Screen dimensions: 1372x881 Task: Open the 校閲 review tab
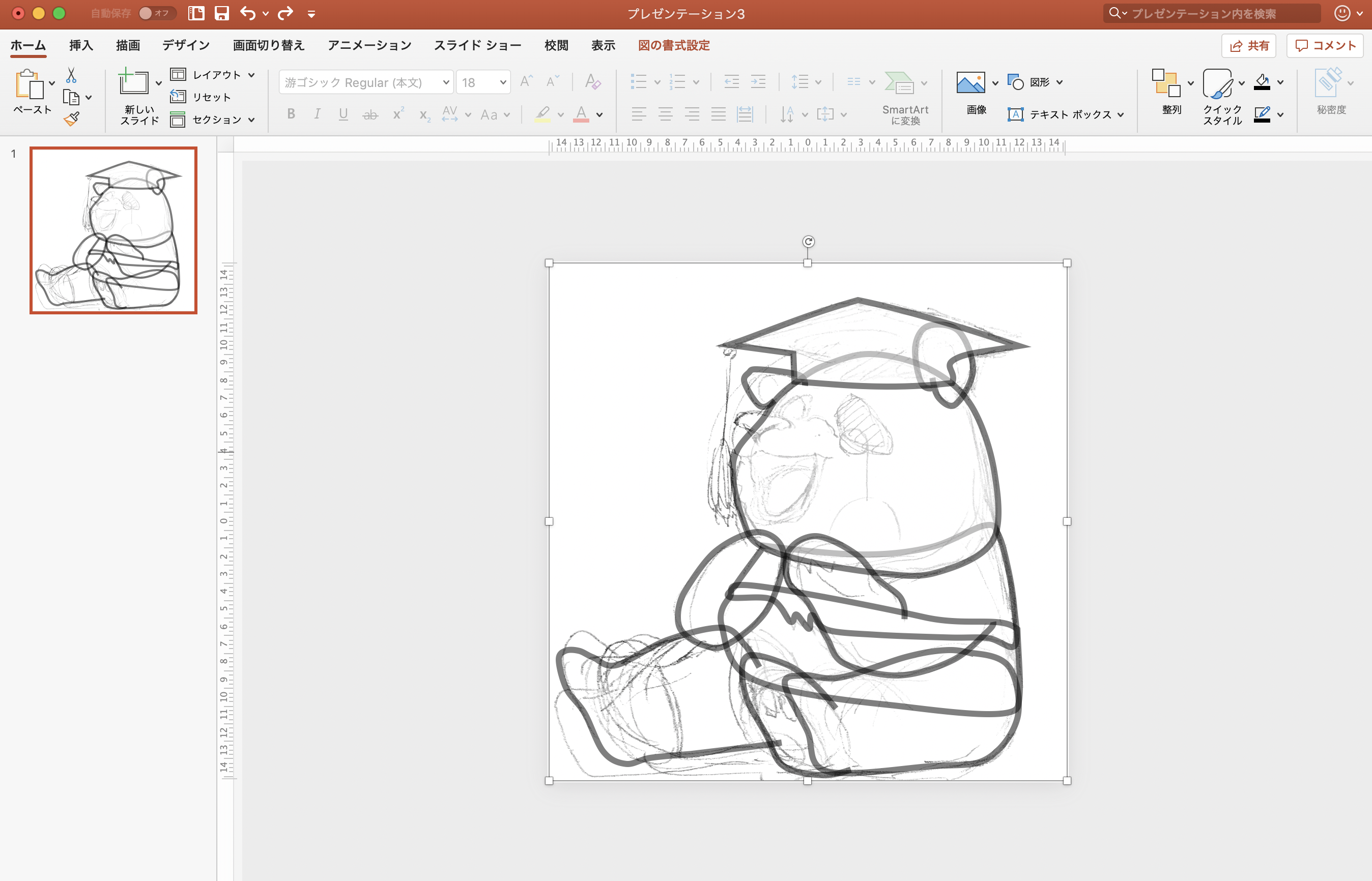[x=556, y=45]
